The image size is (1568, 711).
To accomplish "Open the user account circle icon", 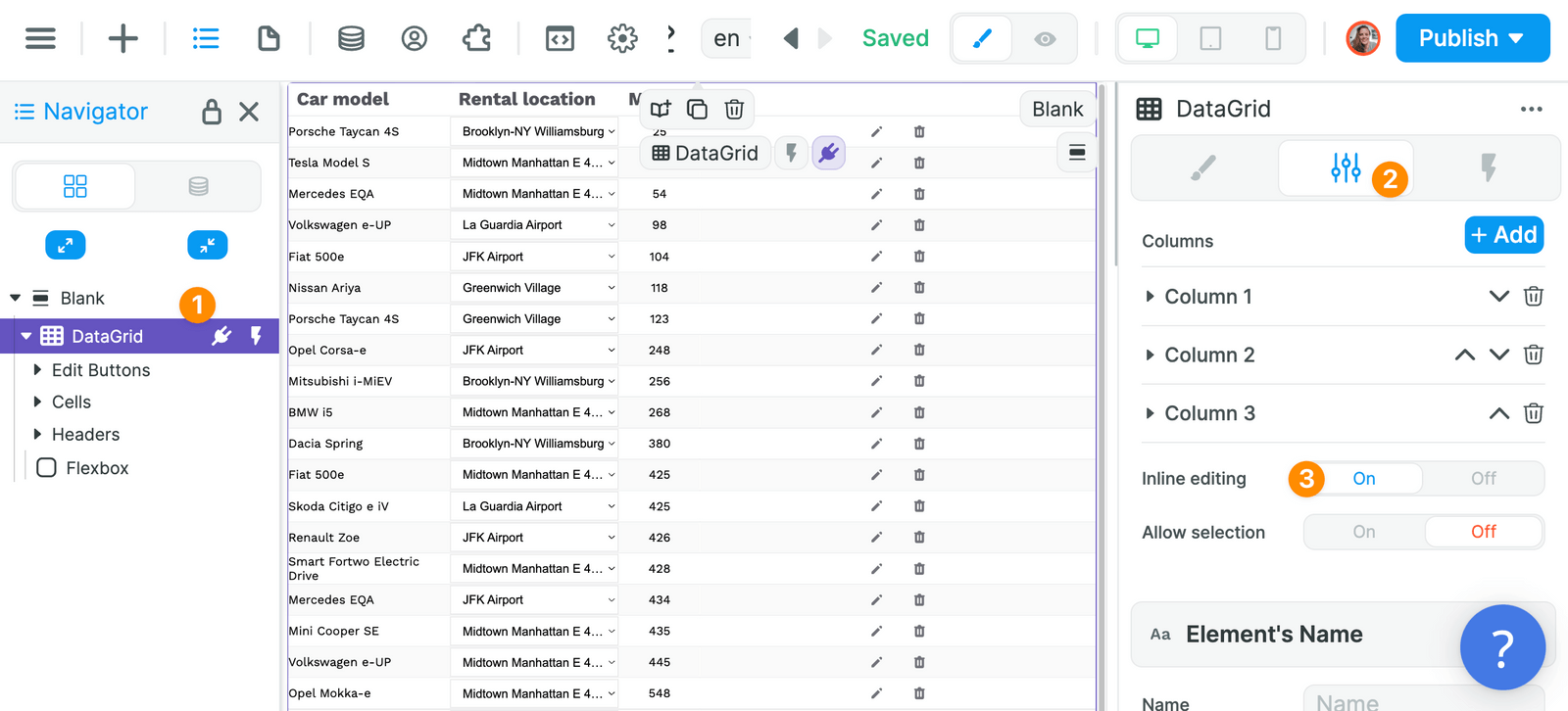I will [415, 38].
